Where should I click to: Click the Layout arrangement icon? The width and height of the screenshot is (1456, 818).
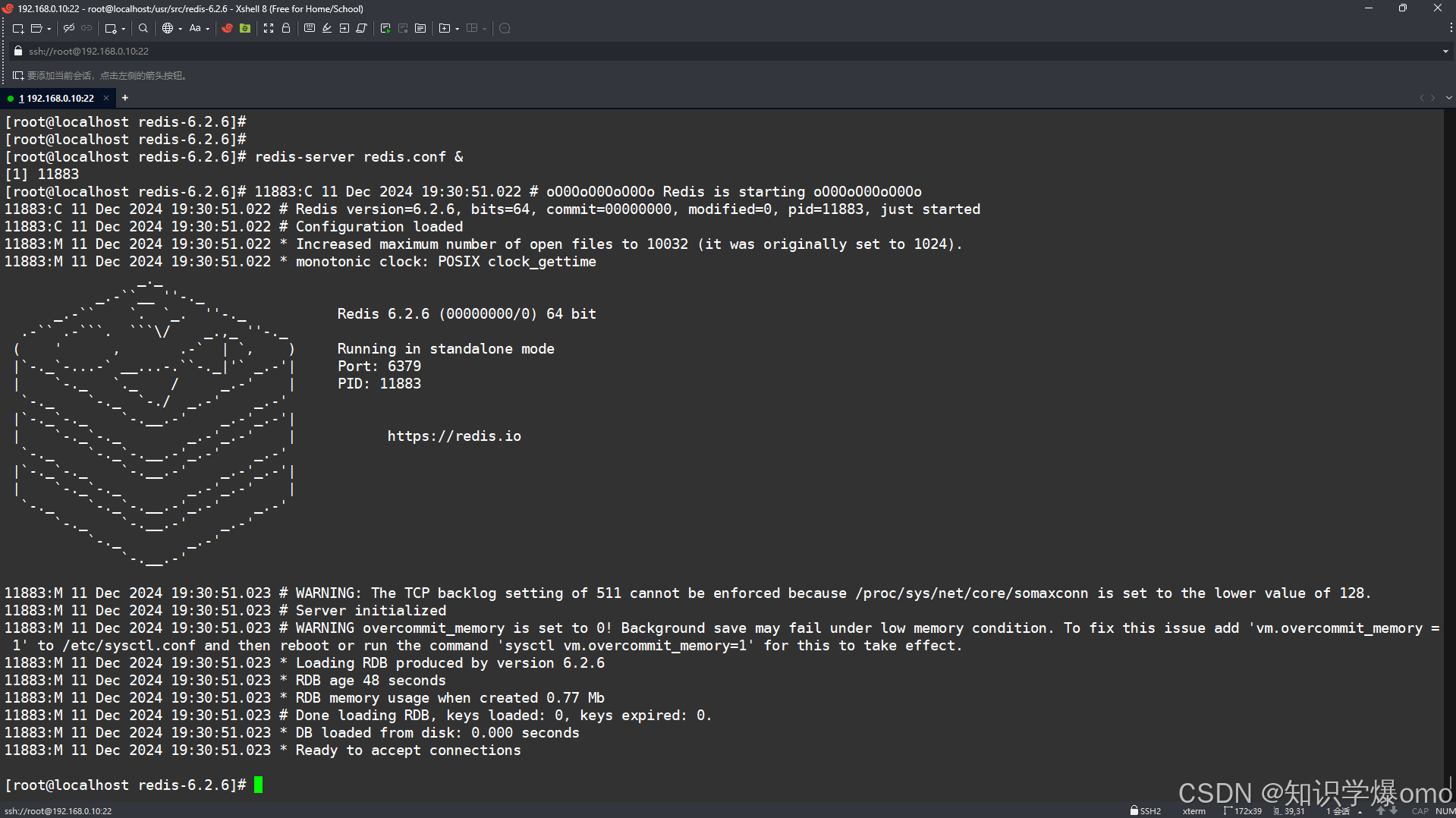point(472,28)
